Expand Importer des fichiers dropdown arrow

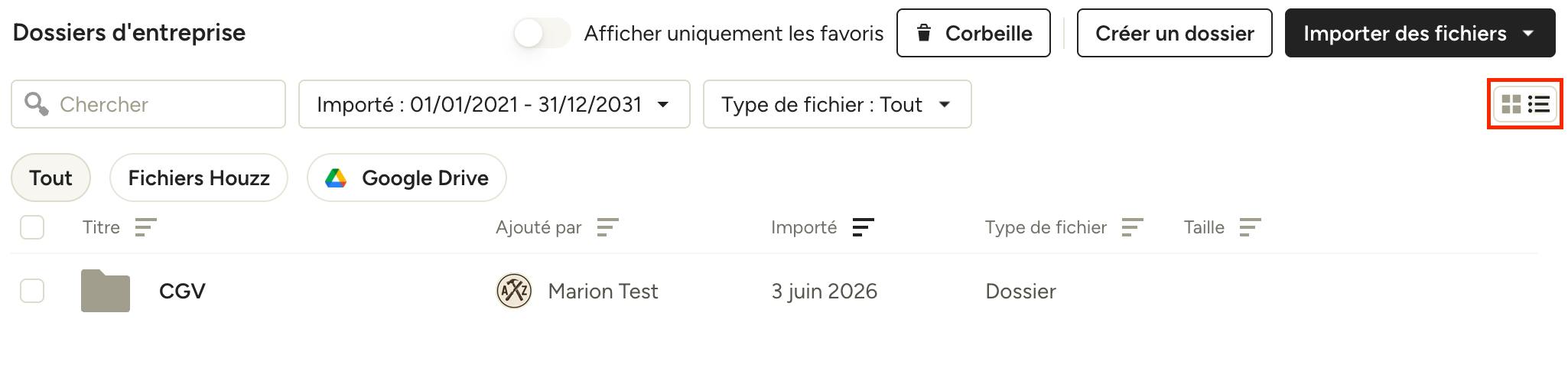tap(1528, 33)
